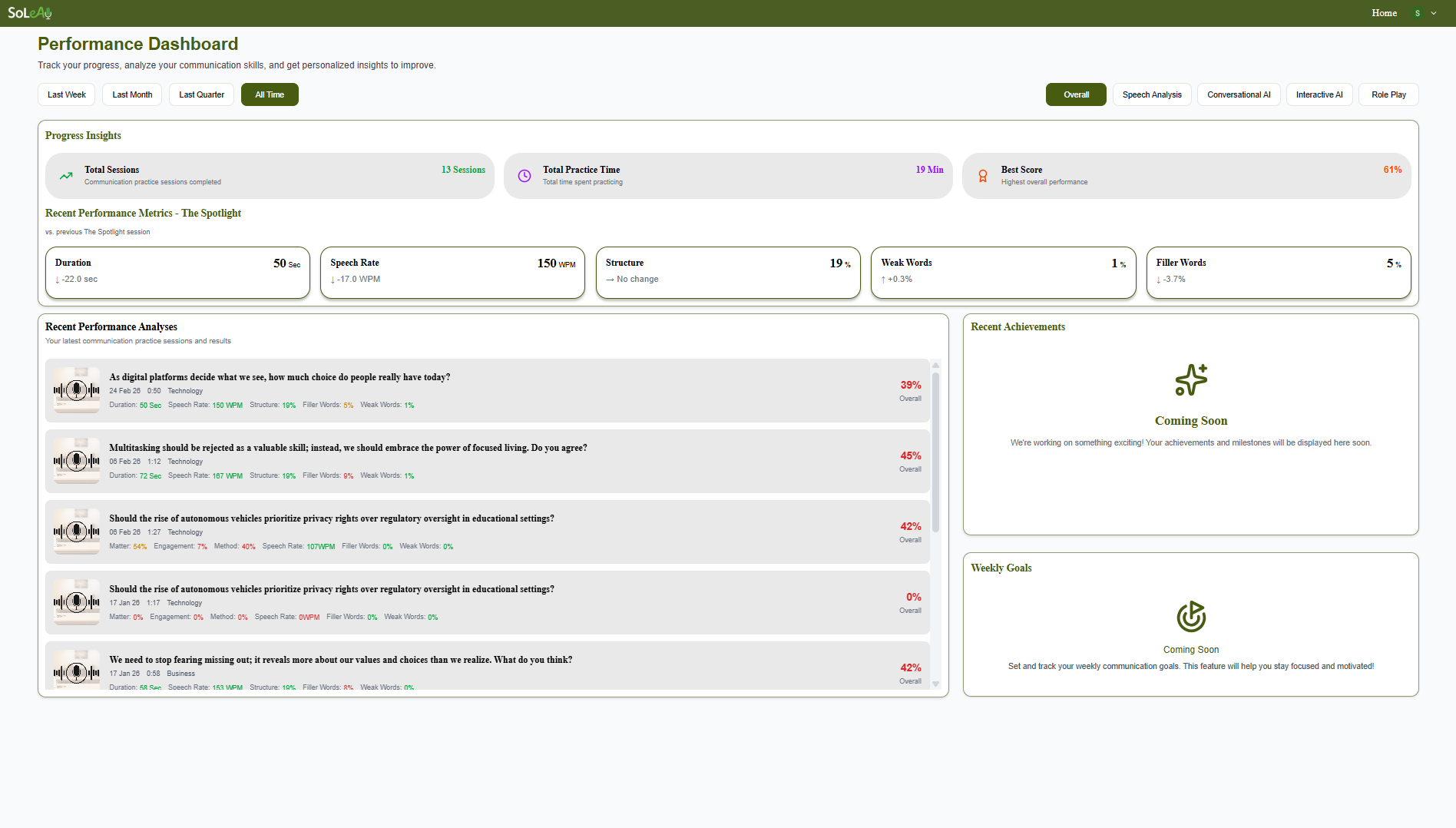Open the profile dropdown chevron
Screen dimensions: 1456x828
pyautogui.click(x=1434, y=12)
